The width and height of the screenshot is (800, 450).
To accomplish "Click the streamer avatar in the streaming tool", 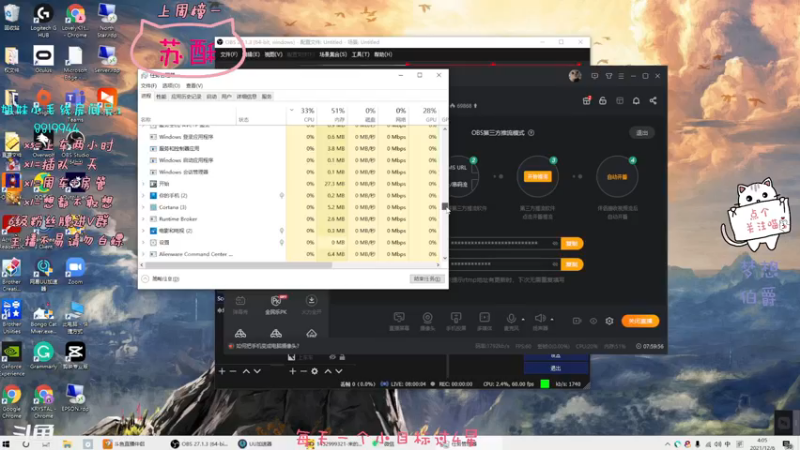I will coord(575,76).
